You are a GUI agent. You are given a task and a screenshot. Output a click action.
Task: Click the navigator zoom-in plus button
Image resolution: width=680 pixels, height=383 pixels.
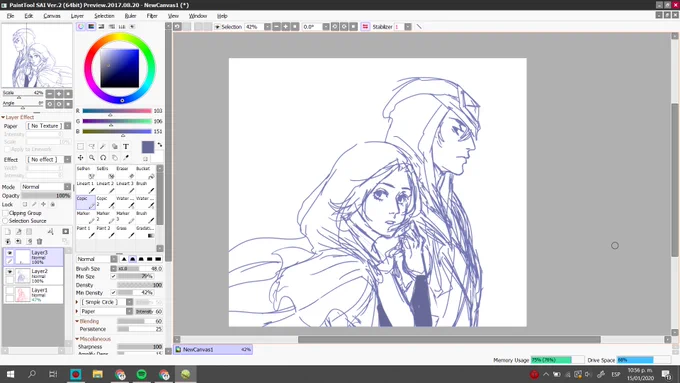coord(59,94)
